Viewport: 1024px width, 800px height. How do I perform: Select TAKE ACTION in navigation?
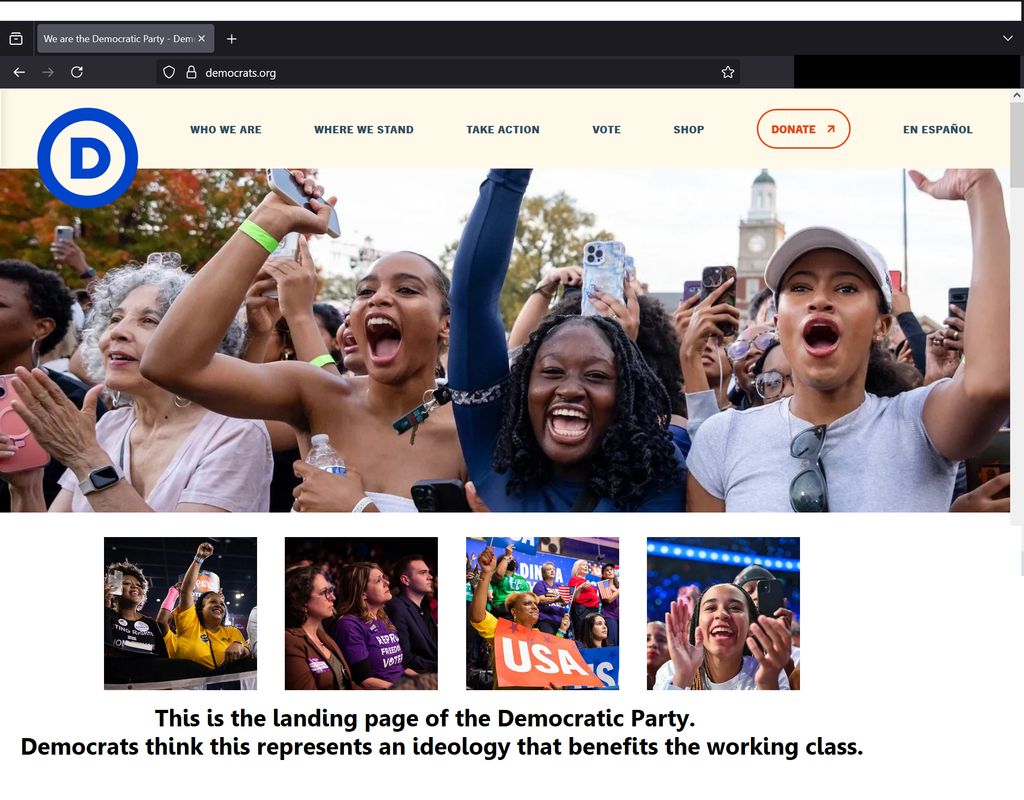point(503,129)
